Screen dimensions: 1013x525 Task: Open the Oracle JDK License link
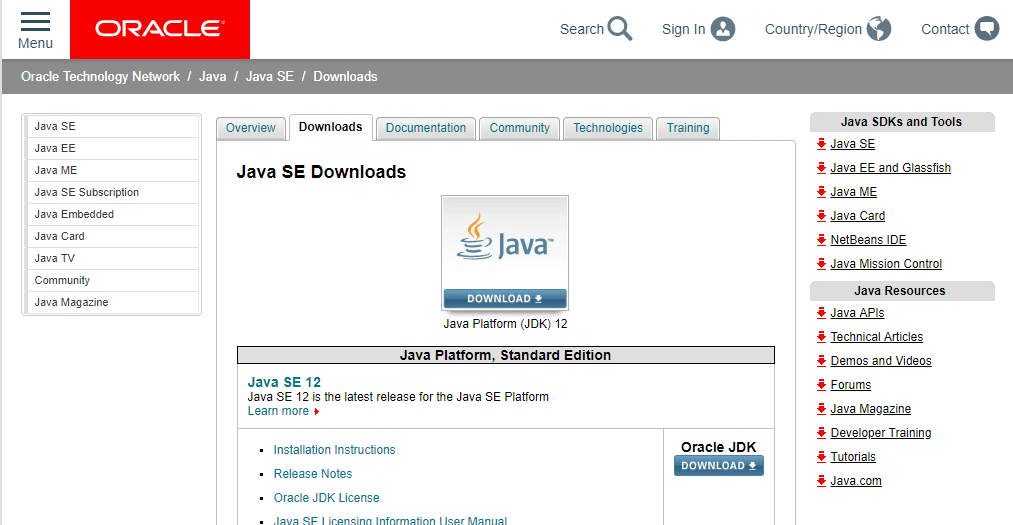coord(326,497)
